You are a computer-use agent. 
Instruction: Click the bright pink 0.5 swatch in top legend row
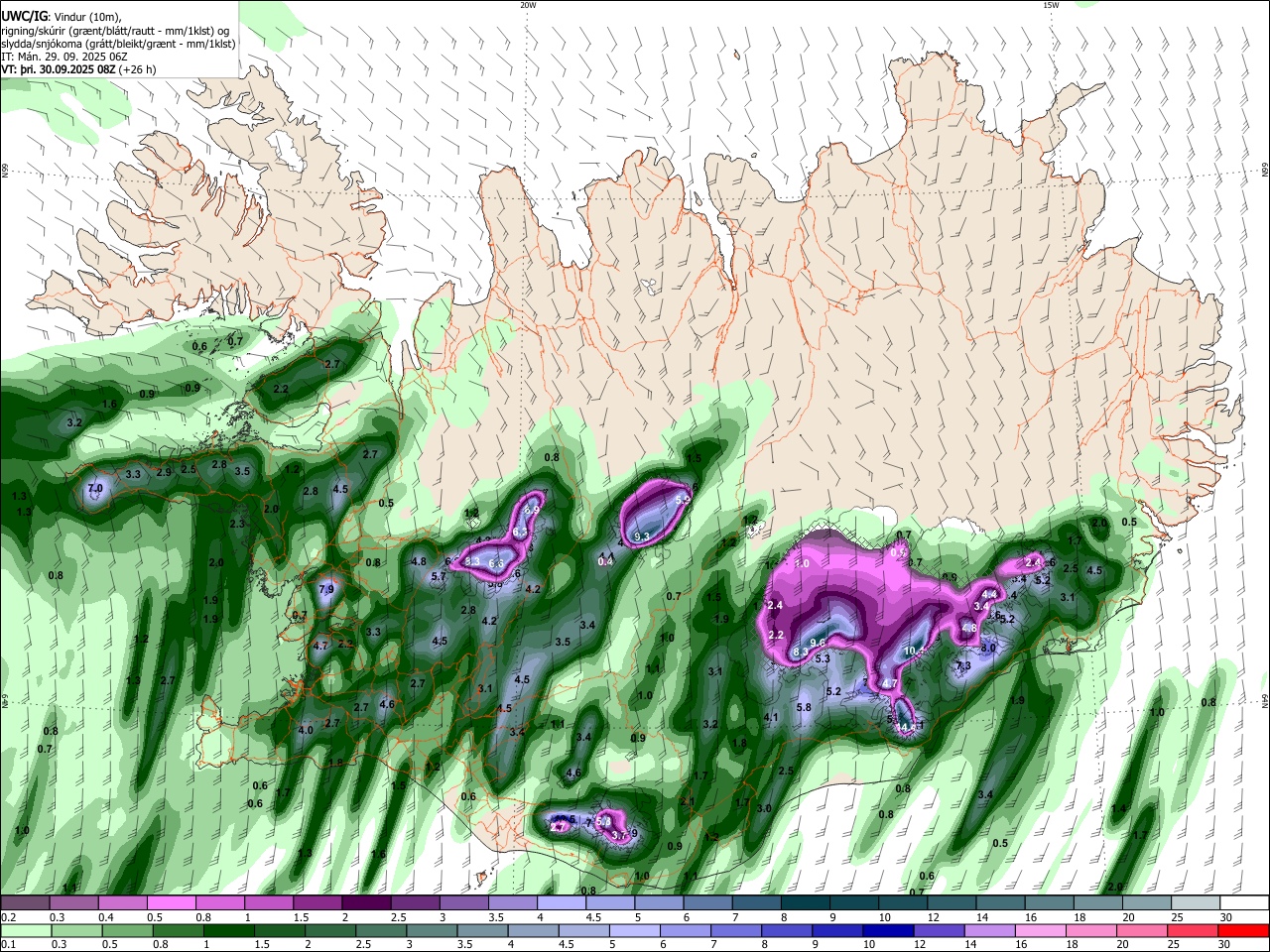point(171,903)
